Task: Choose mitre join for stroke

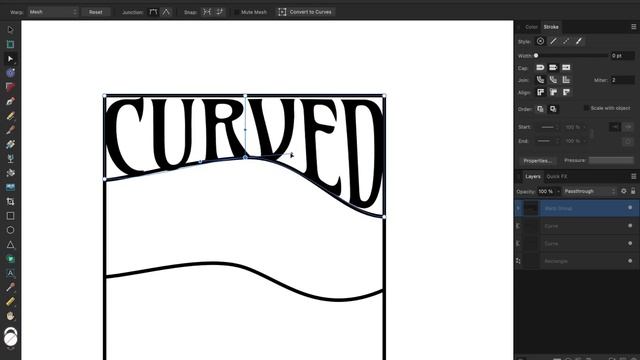Action: coord(566,80)
